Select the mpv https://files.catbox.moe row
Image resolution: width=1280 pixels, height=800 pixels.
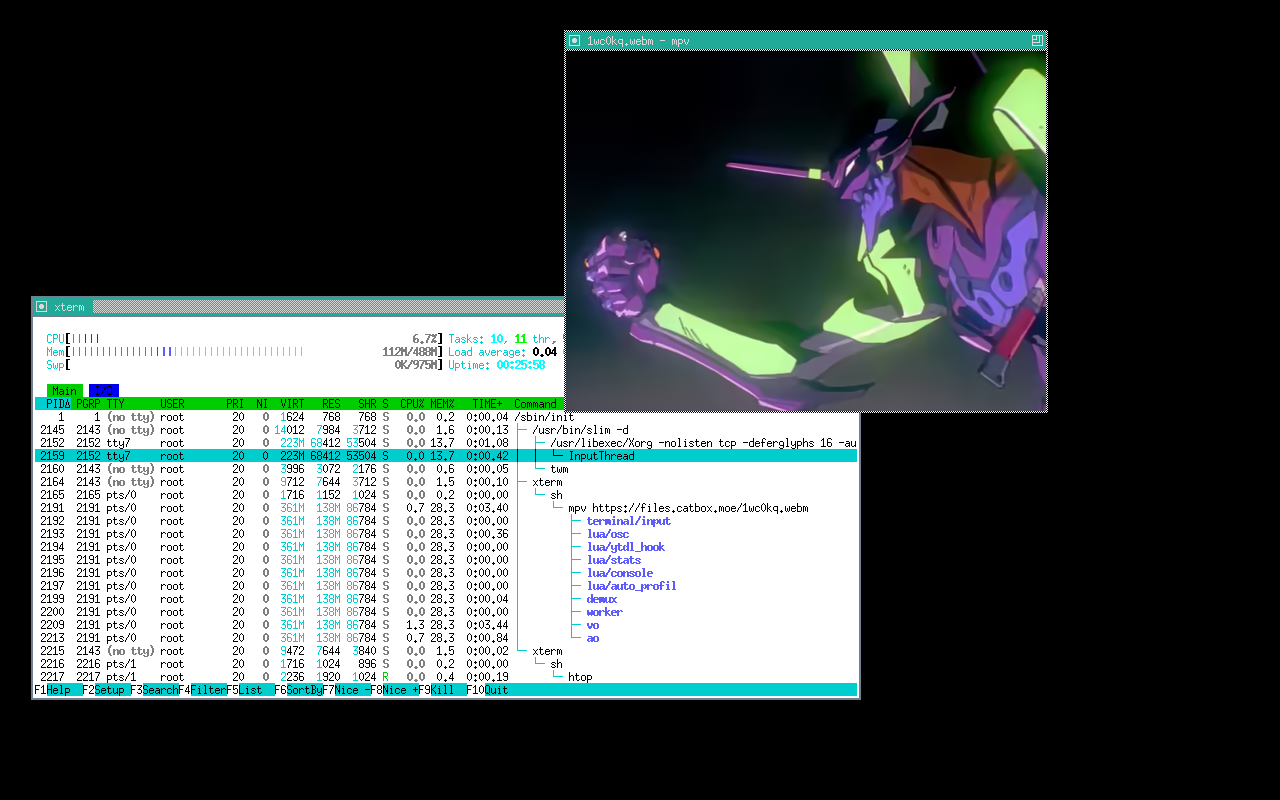click(447, 508)
